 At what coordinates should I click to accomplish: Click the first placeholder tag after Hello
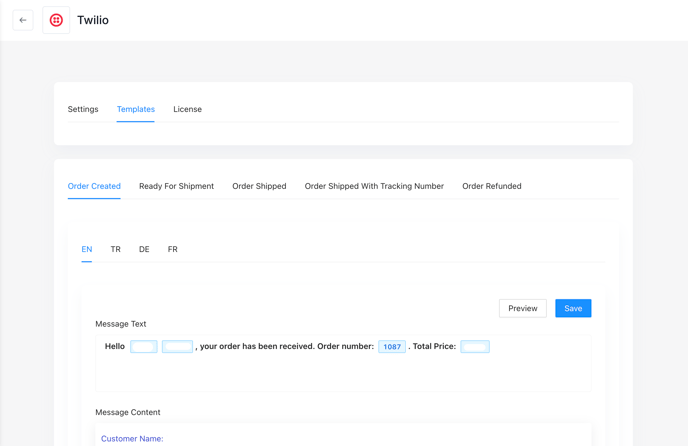tap(144, 347)
